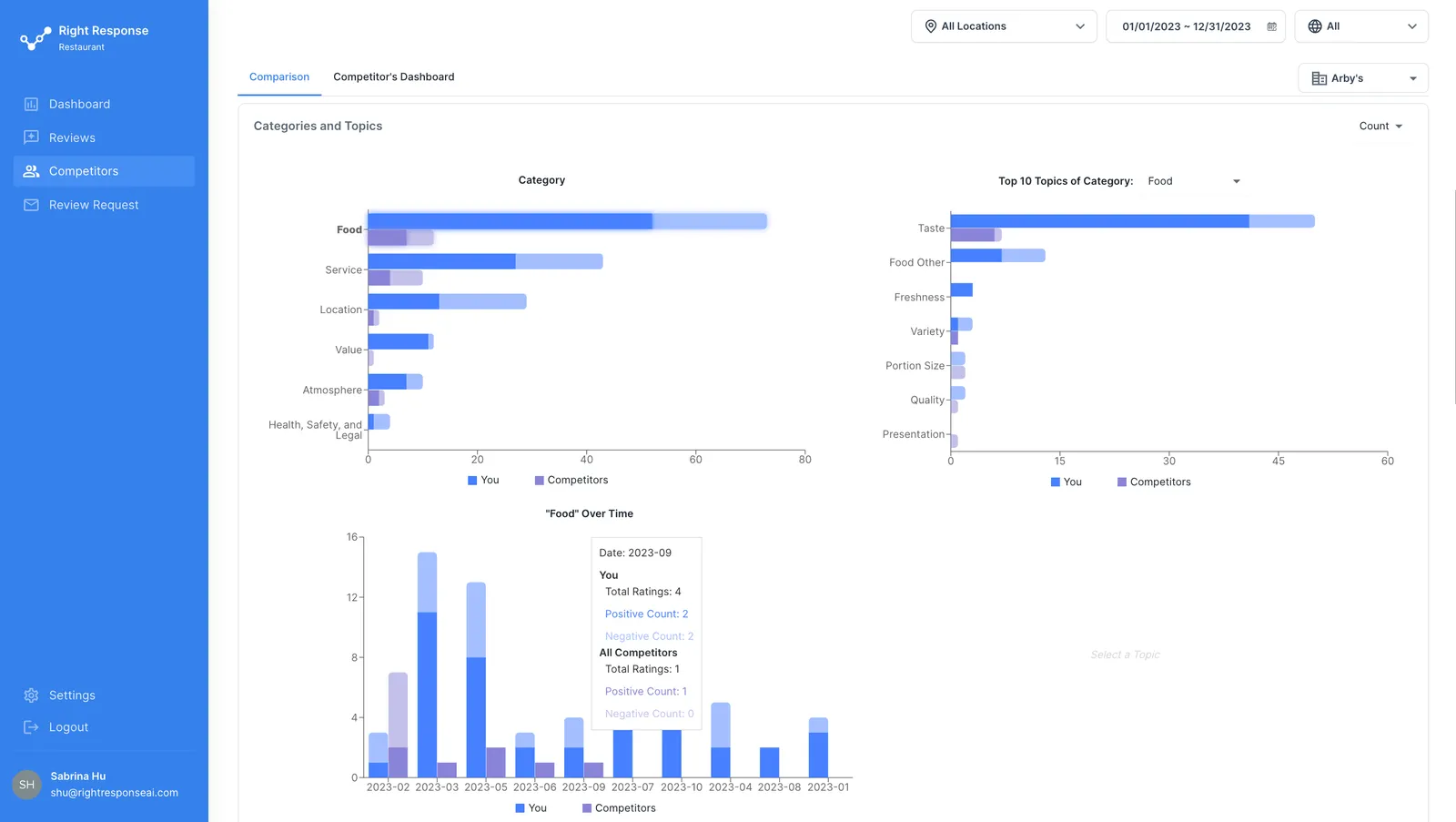Select the Reviews star-message icon
Screen dimensions: 1456x822
click(x=31, y=137)
